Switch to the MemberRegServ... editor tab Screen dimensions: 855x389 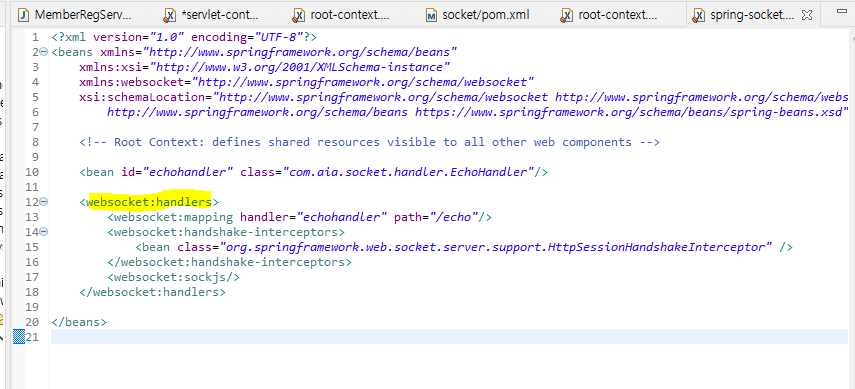(74, 15)
